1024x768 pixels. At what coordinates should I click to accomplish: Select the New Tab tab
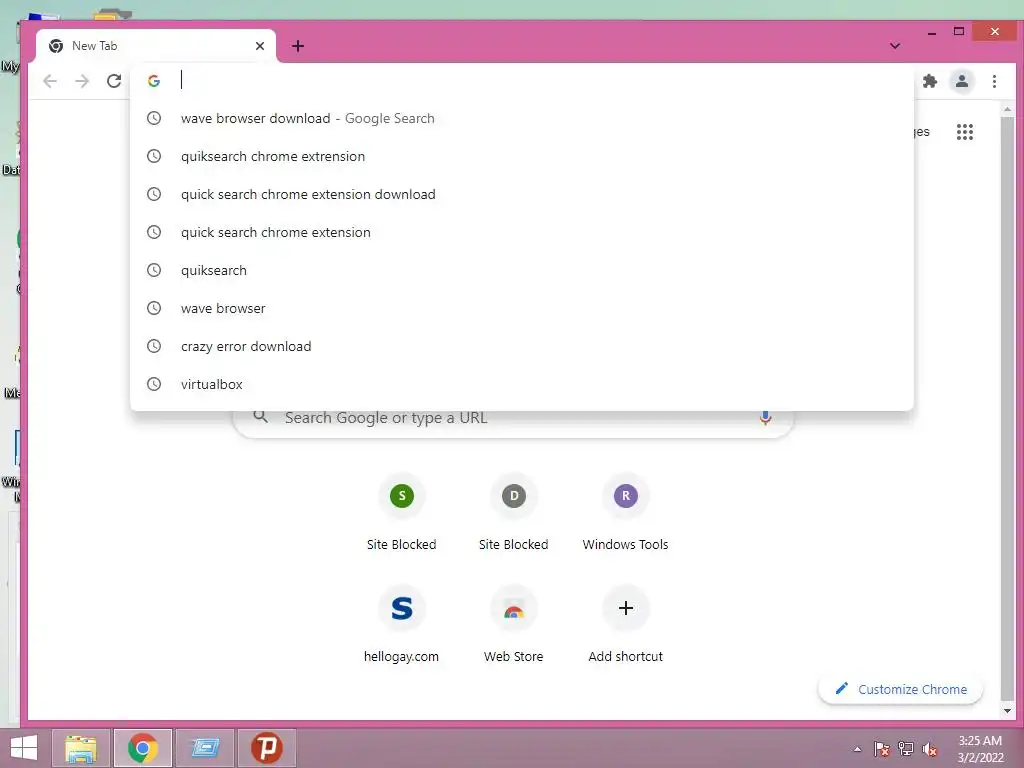[x=155, y=46]
